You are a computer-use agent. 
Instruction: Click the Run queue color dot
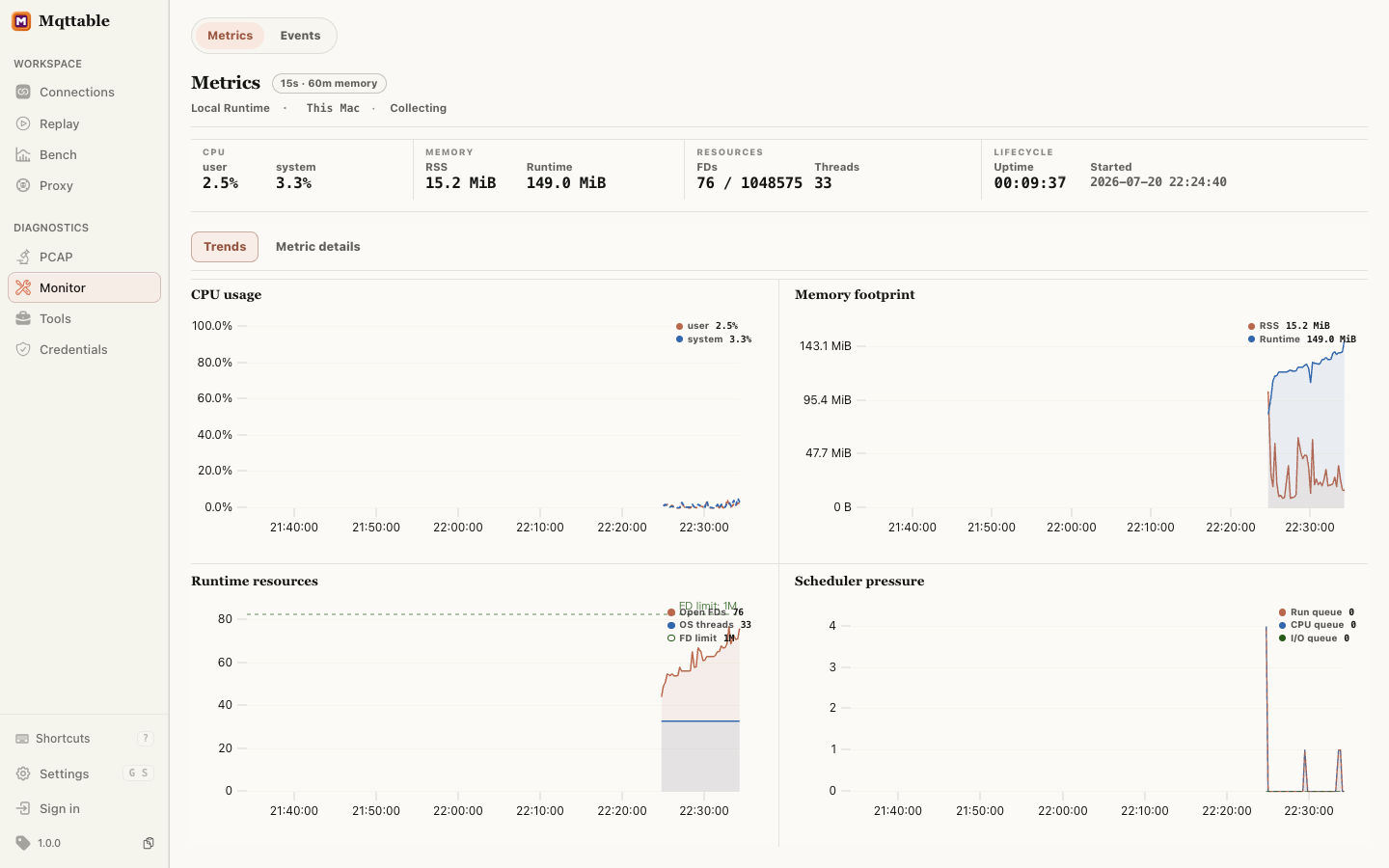pos(1282,612)
